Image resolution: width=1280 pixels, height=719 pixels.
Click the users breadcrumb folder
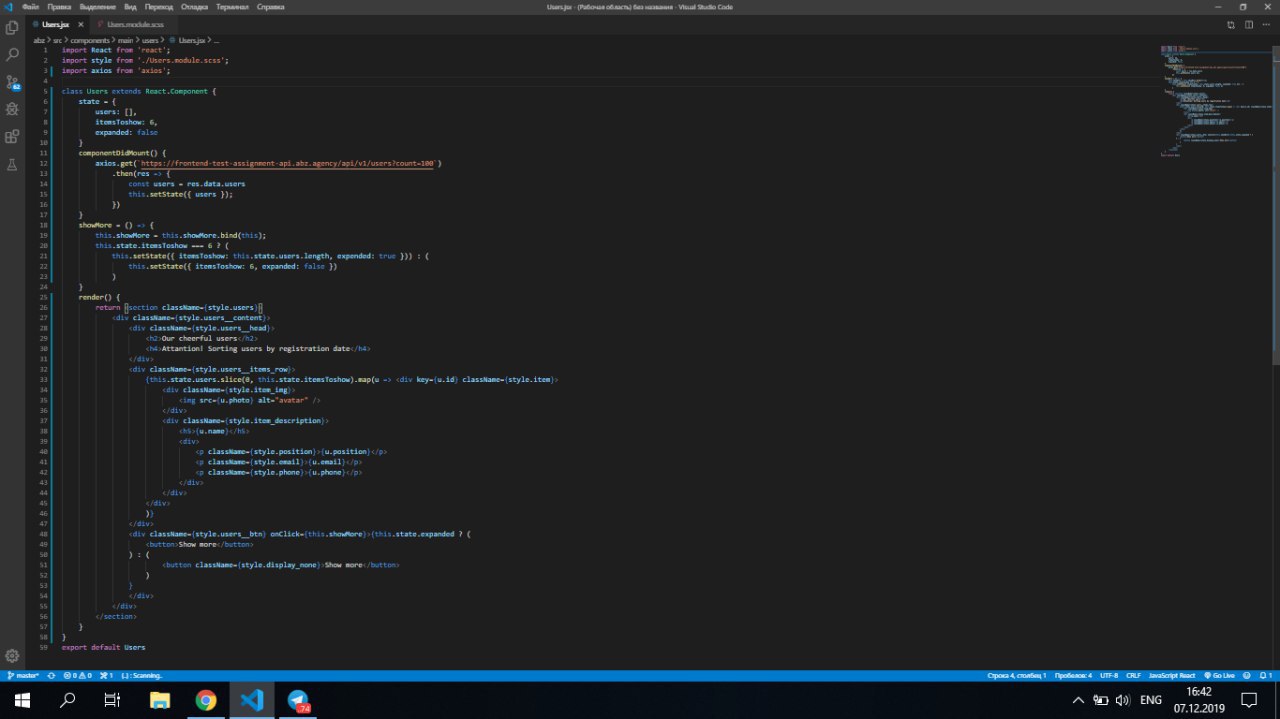click(150, 40)
